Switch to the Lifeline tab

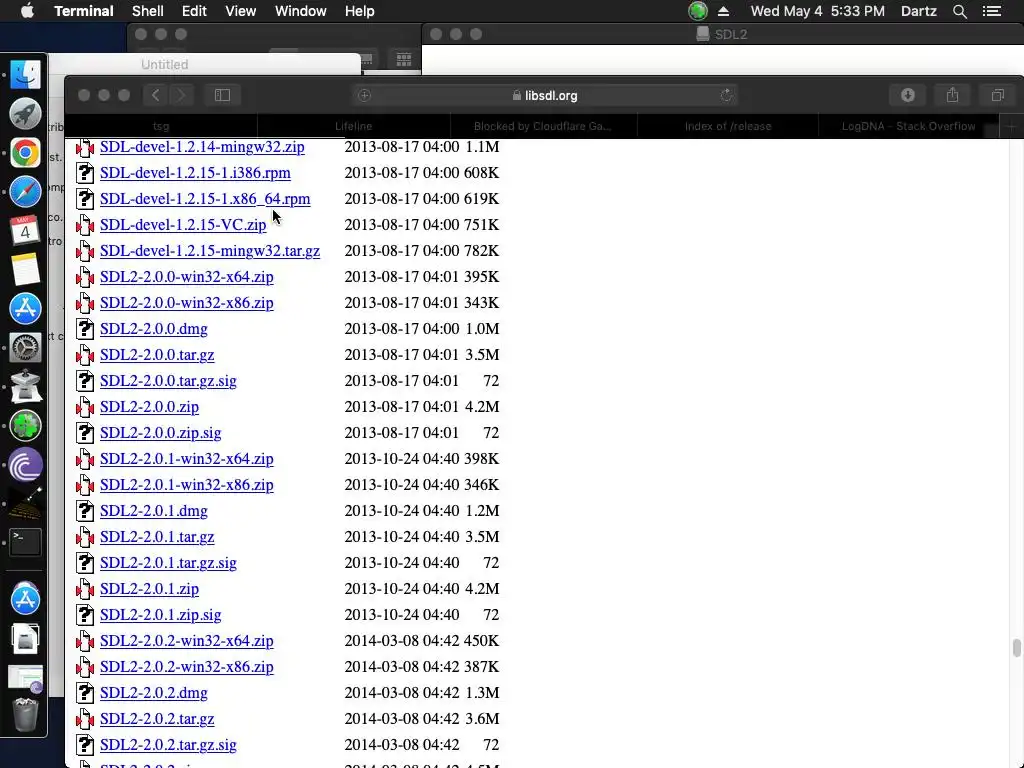pos(353,126)
